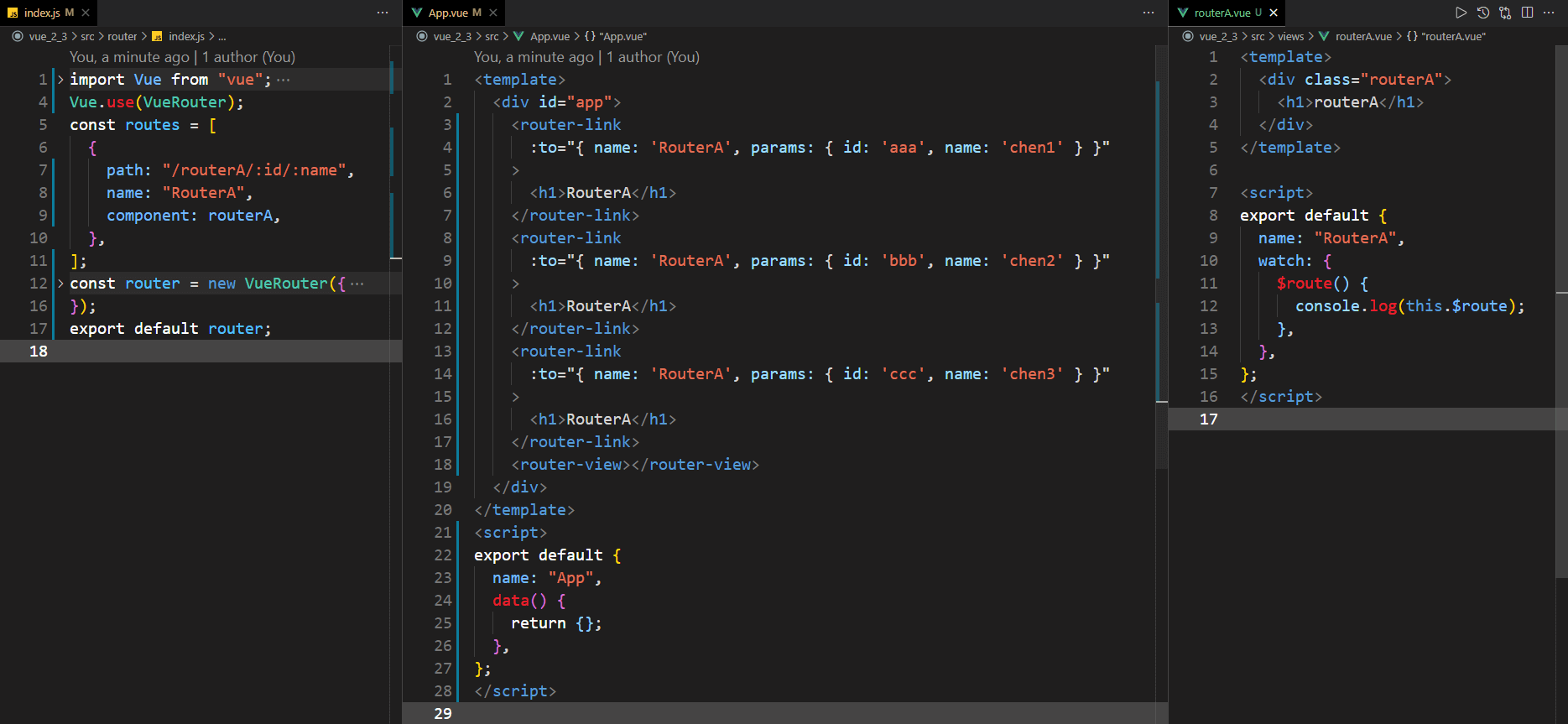Expand folded VueRouter block on index.js line 12
This screenshot has width=1568, height=724.
click(x=60, y=284)
